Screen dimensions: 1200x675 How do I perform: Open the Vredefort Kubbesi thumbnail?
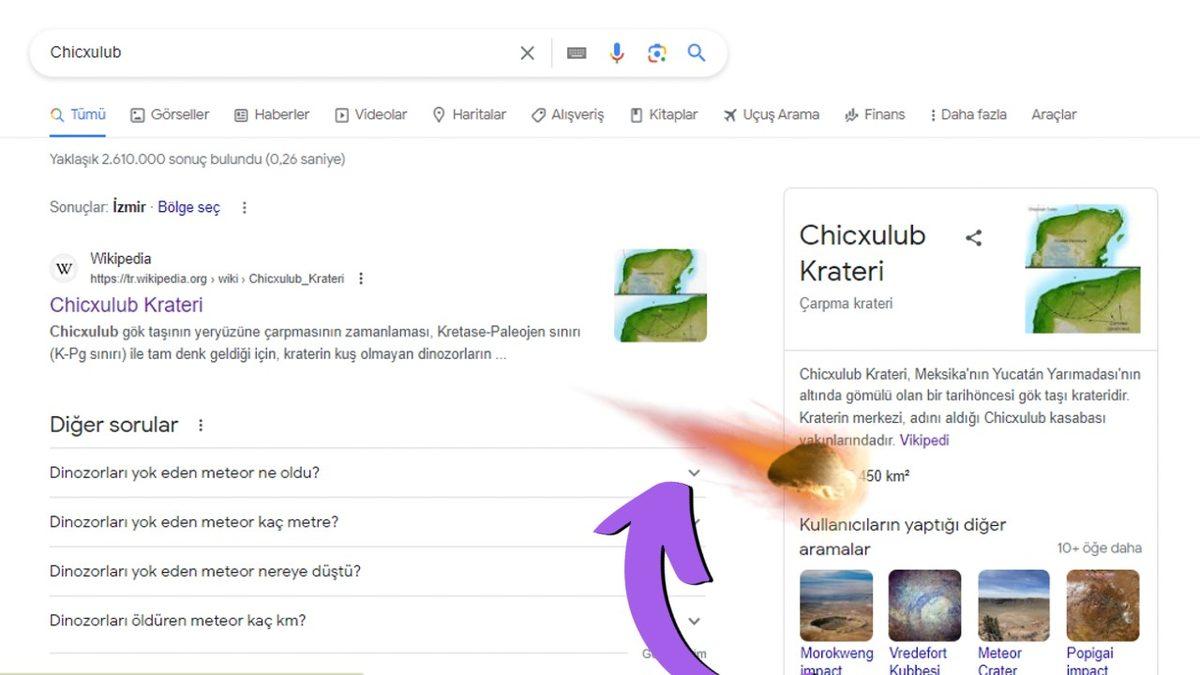(924, 604)
